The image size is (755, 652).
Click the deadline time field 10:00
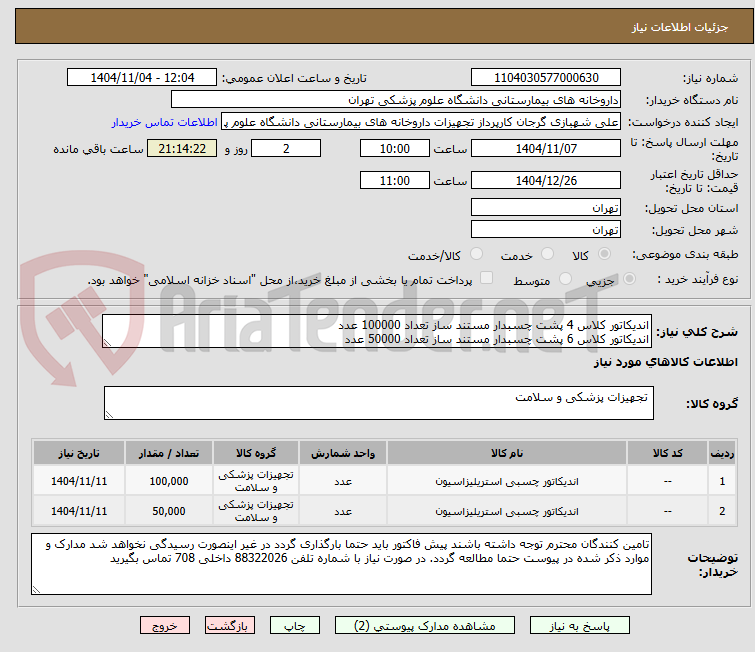(x=394, y=148)
